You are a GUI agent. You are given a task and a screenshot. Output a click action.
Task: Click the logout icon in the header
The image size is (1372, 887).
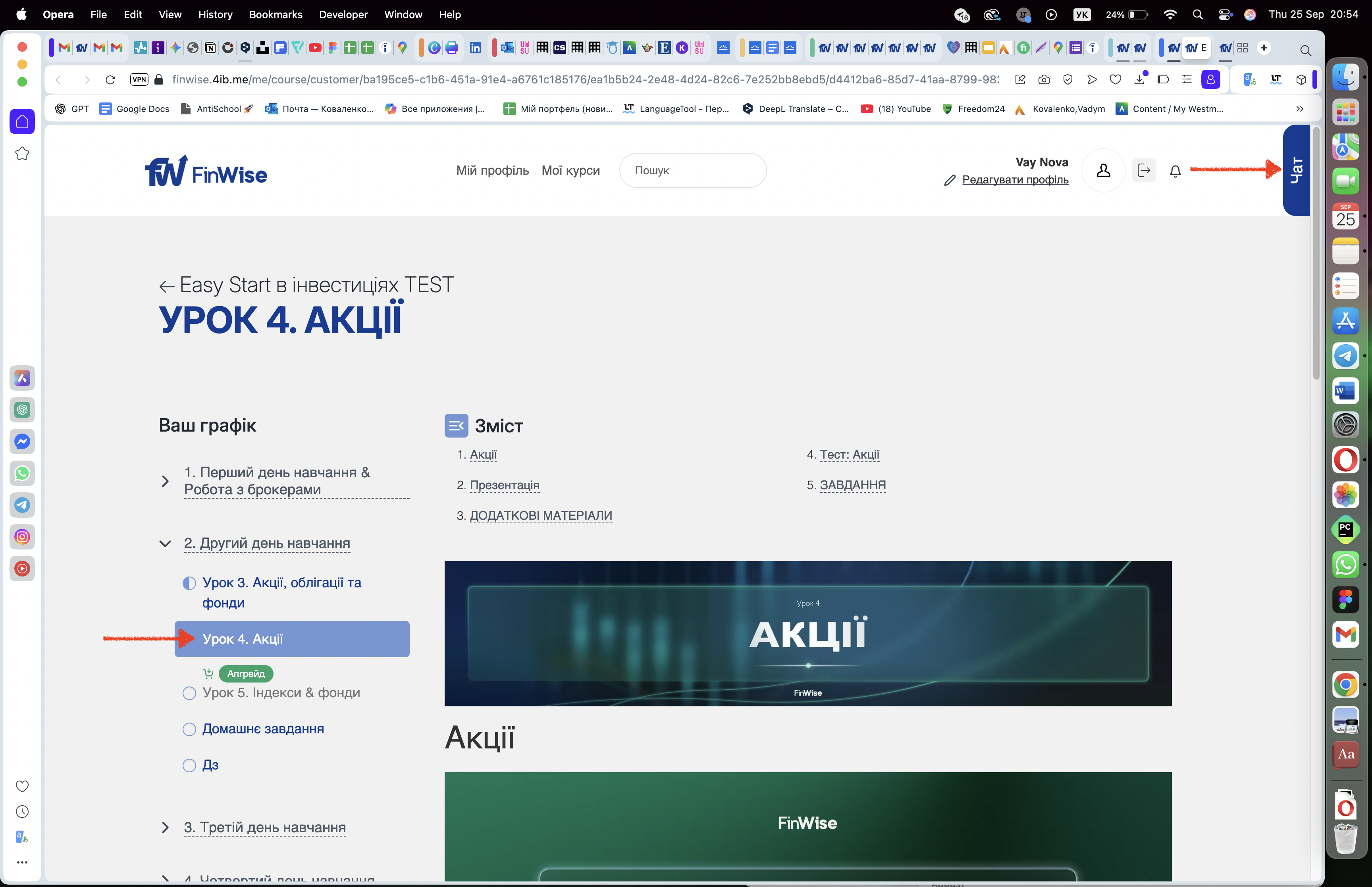point(1143,170)
